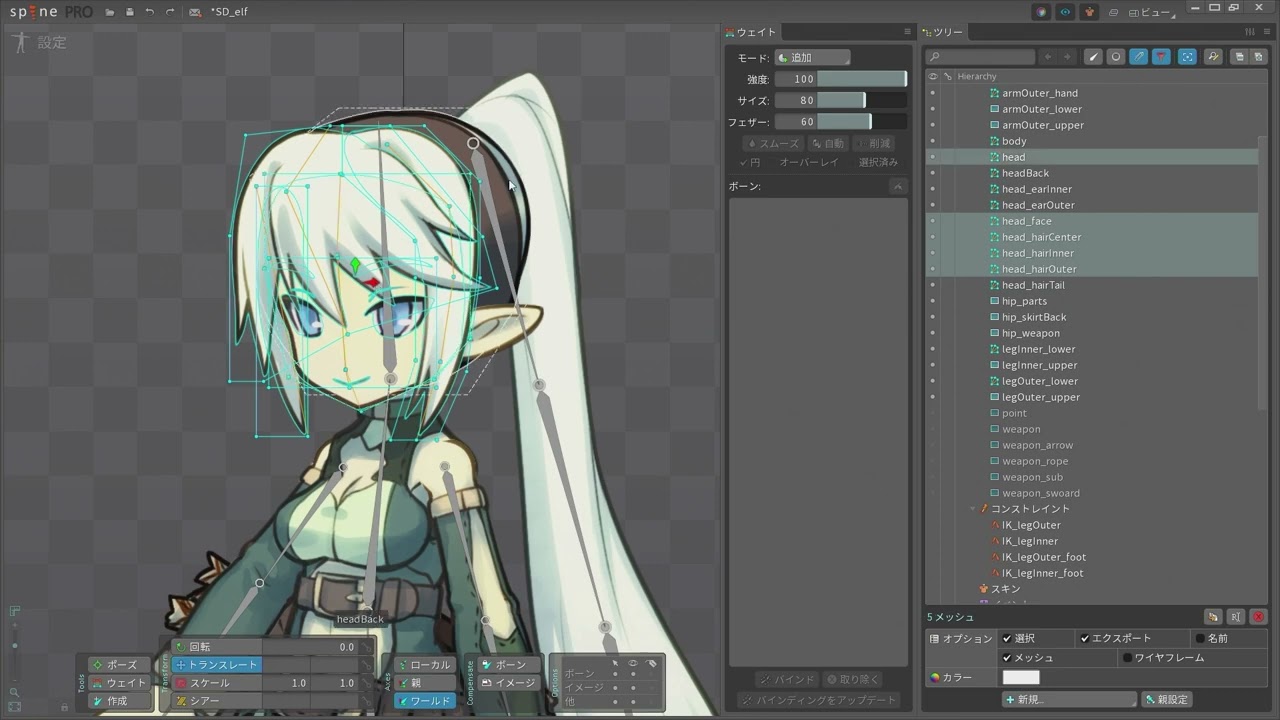Click the orange shirt skins icon at top
This screenshot has height=720, width=1280.
point(1088,12)
